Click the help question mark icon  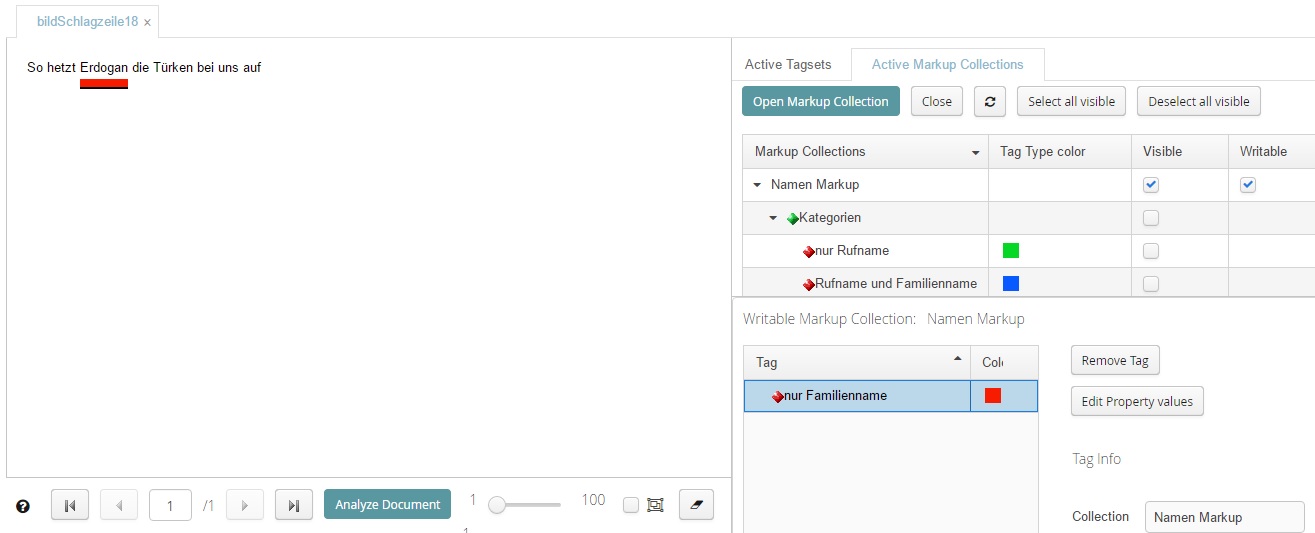23,506
